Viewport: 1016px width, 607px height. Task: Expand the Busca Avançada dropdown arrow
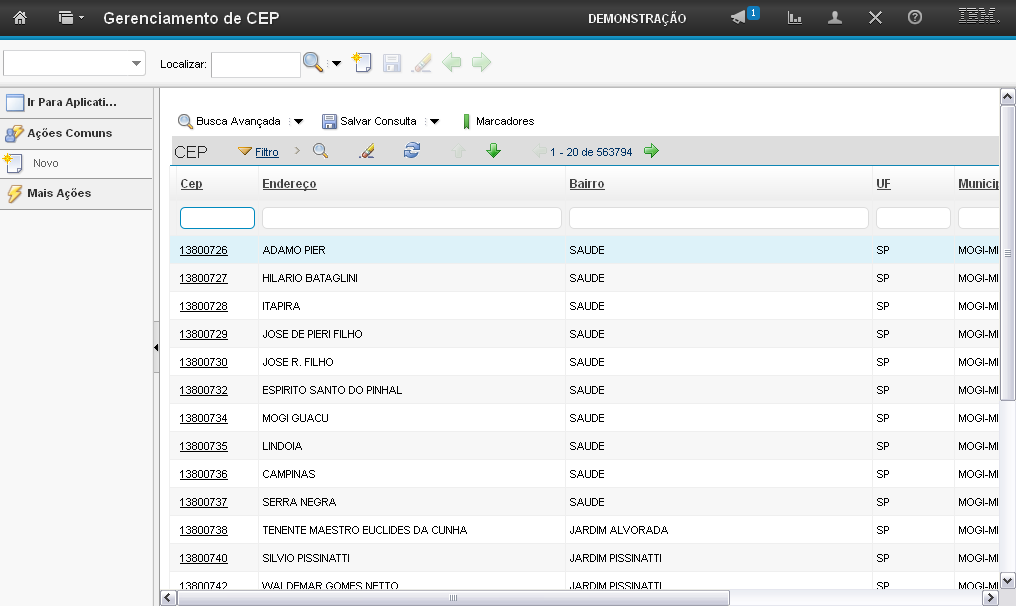click(x=298, y=121)
